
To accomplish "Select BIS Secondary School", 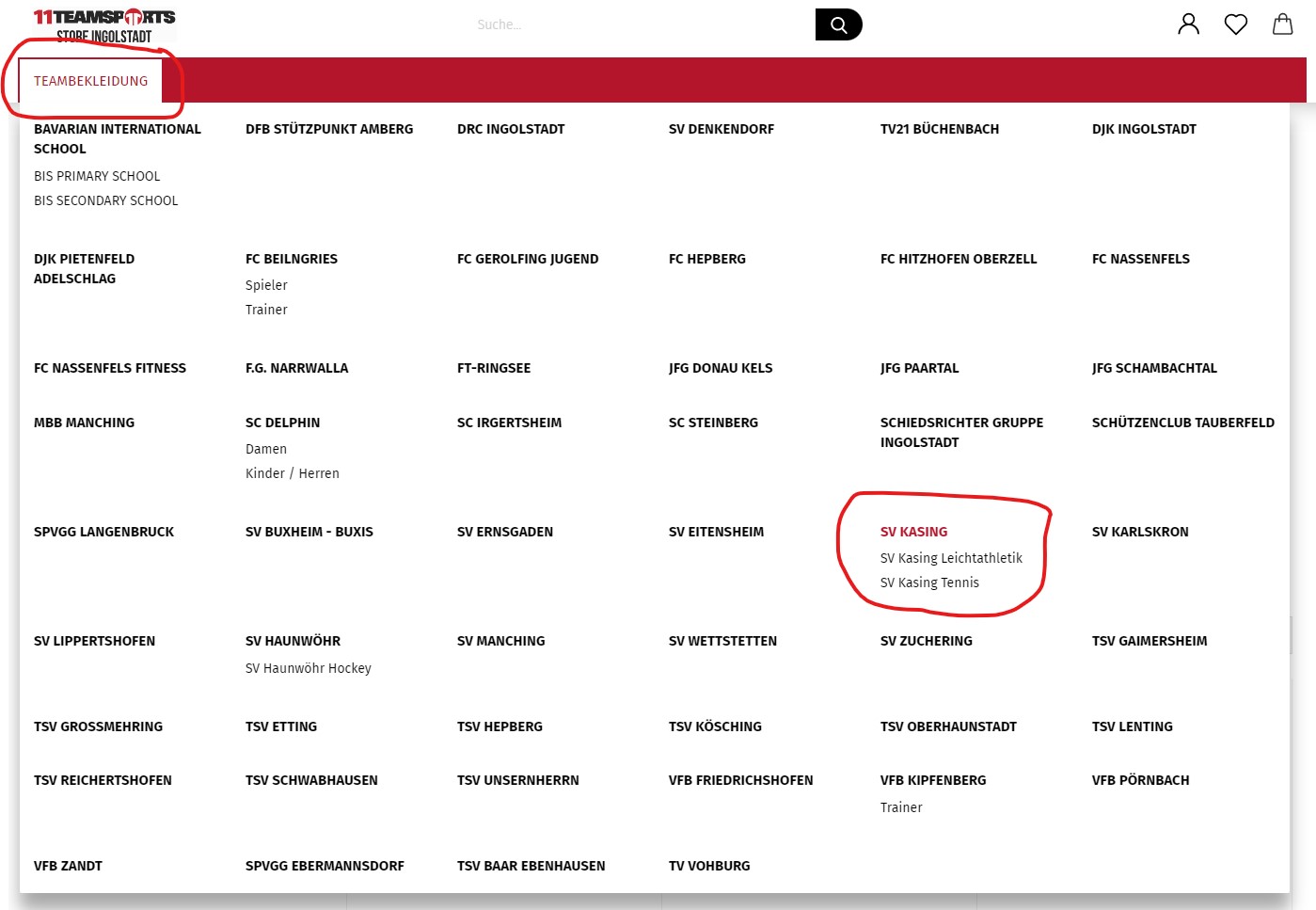I will (105, 200).
